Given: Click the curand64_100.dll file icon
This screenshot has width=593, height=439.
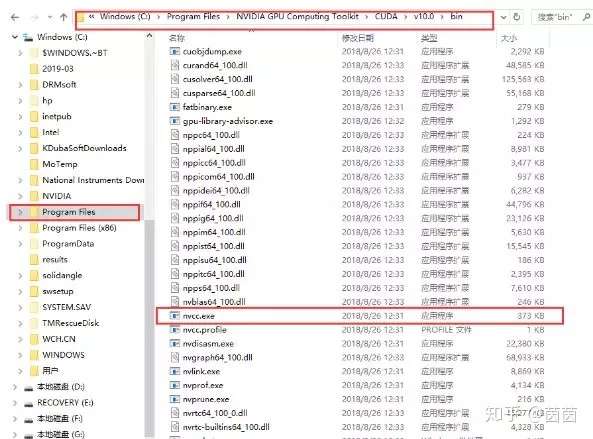Looking at the screenshot, I should [174, 65].
